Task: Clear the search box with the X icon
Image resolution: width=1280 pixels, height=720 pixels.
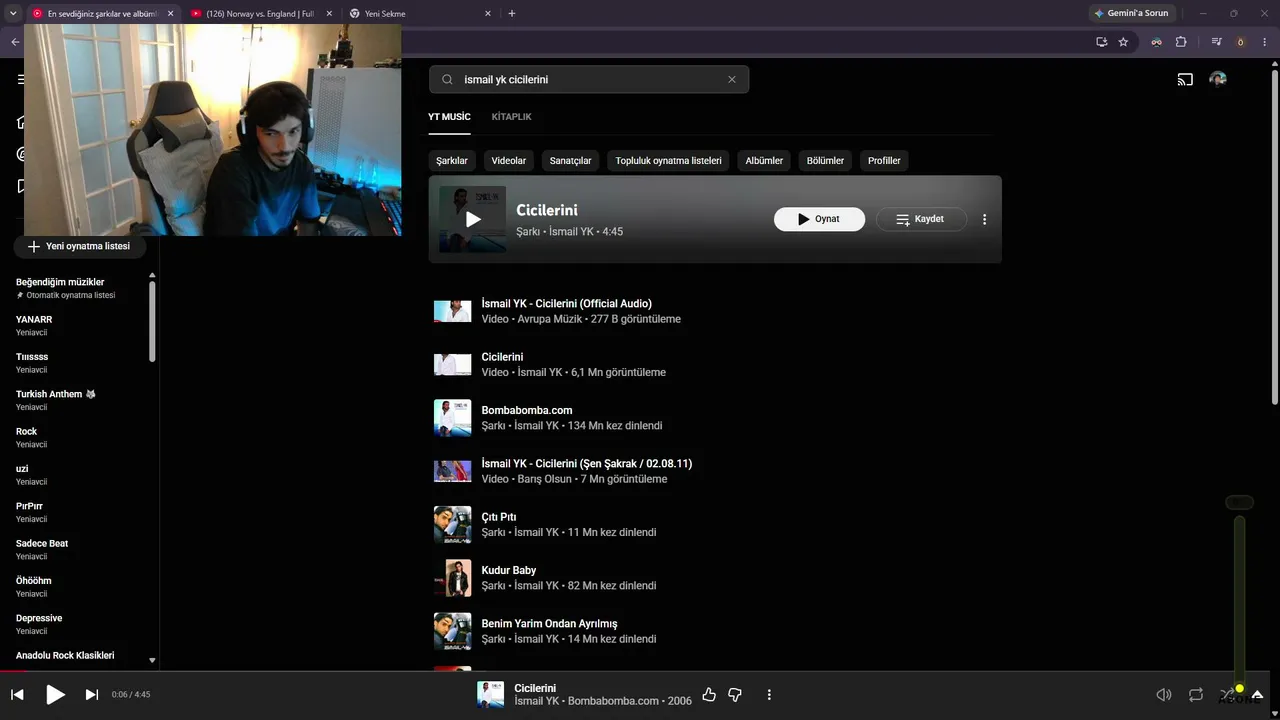Action: 732,80
